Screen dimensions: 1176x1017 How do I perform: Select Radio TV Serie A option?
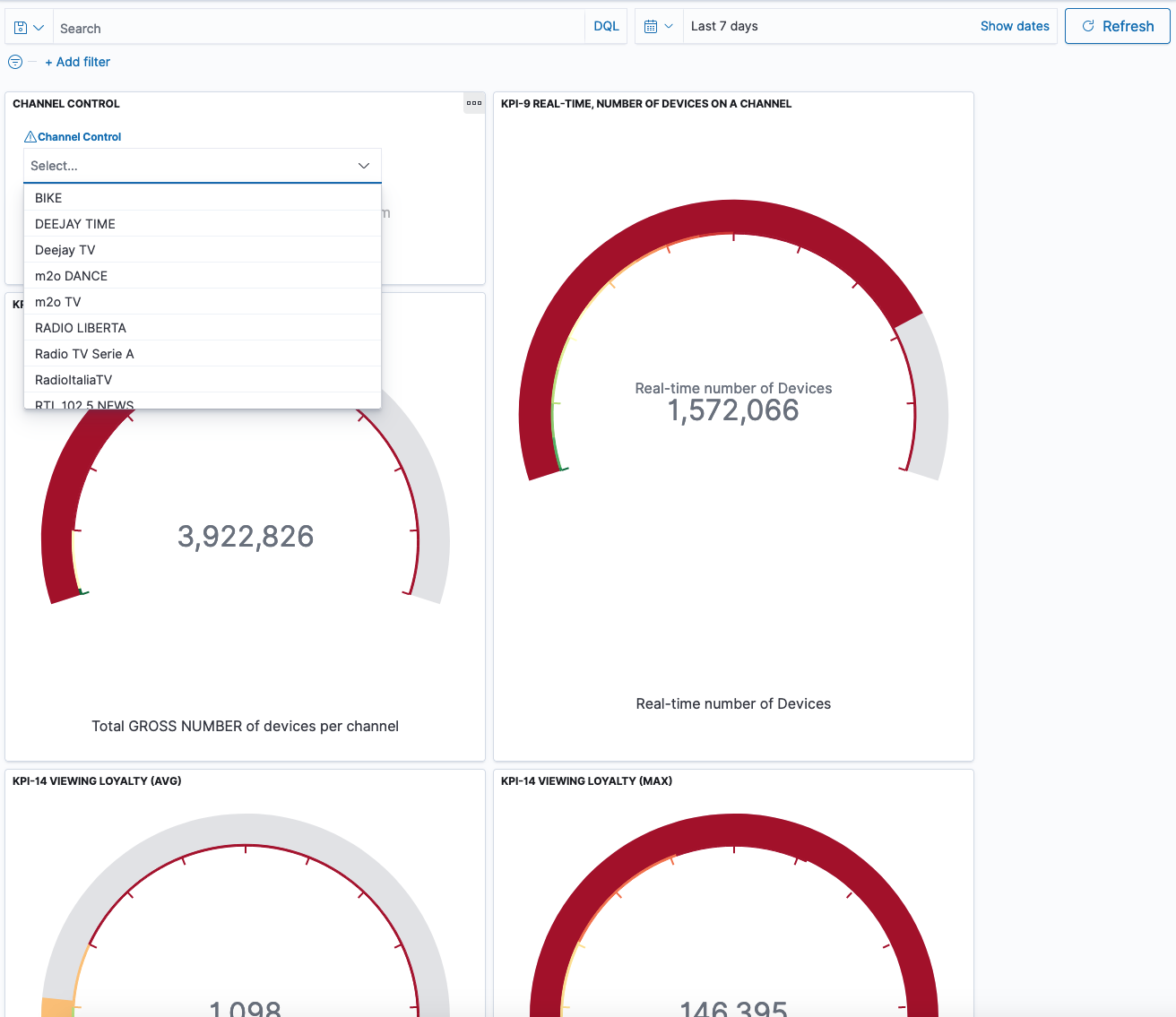84,354
